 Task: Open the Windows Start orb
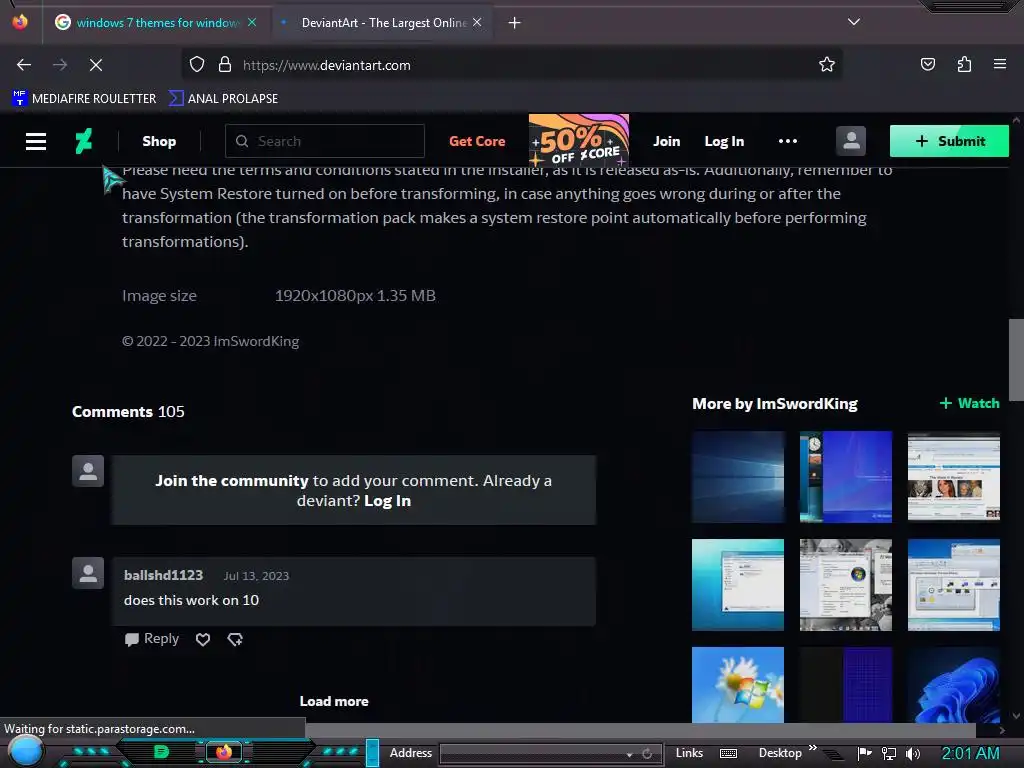tap(25, 751)
